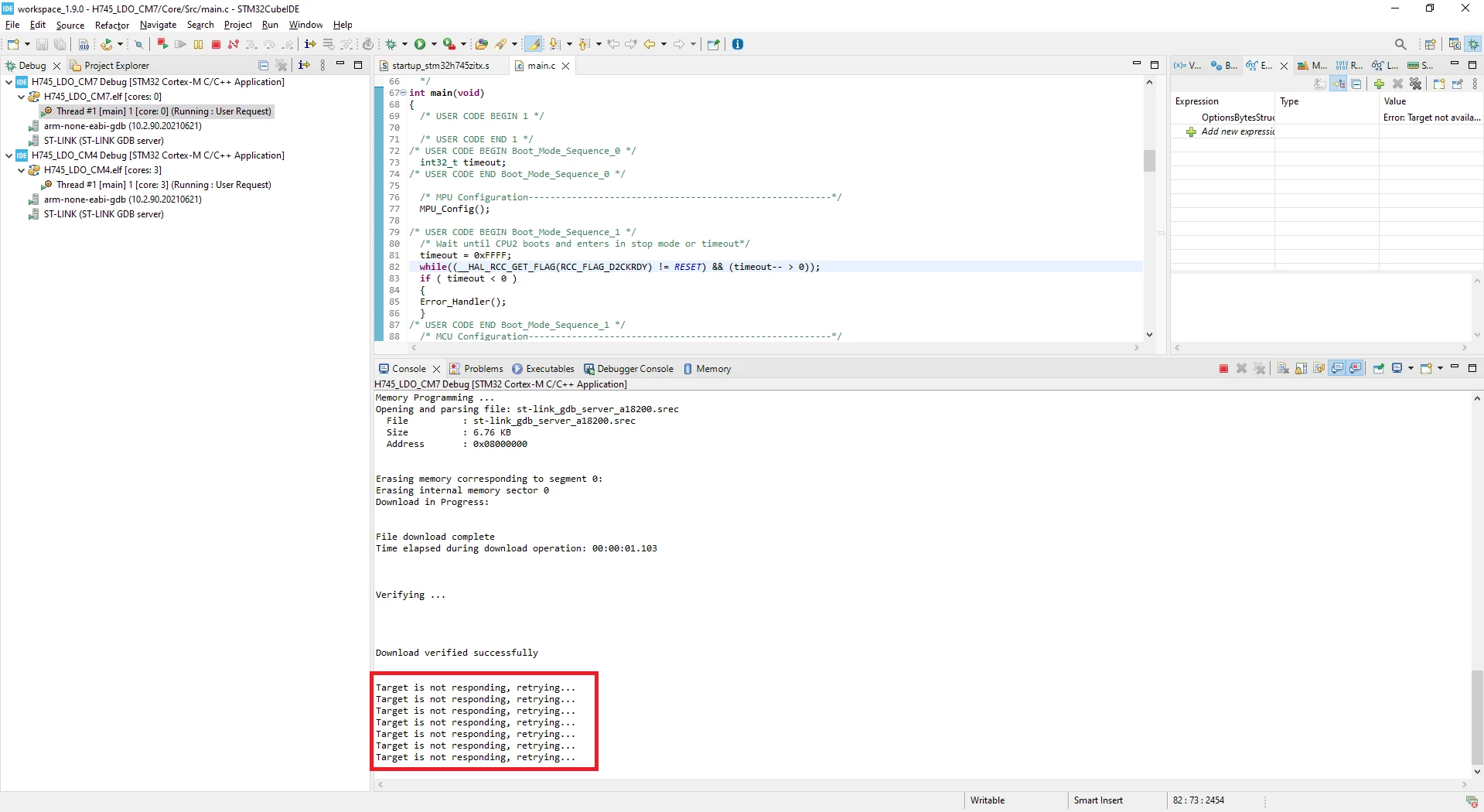Click the Open Element toolbar icon

pos(481,44)
